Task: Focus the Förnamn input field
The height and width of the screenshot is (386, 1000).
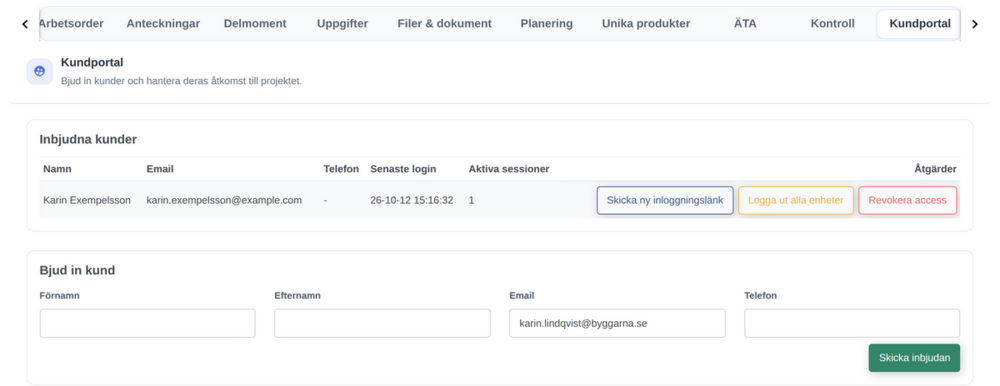Action: [147, 323]
